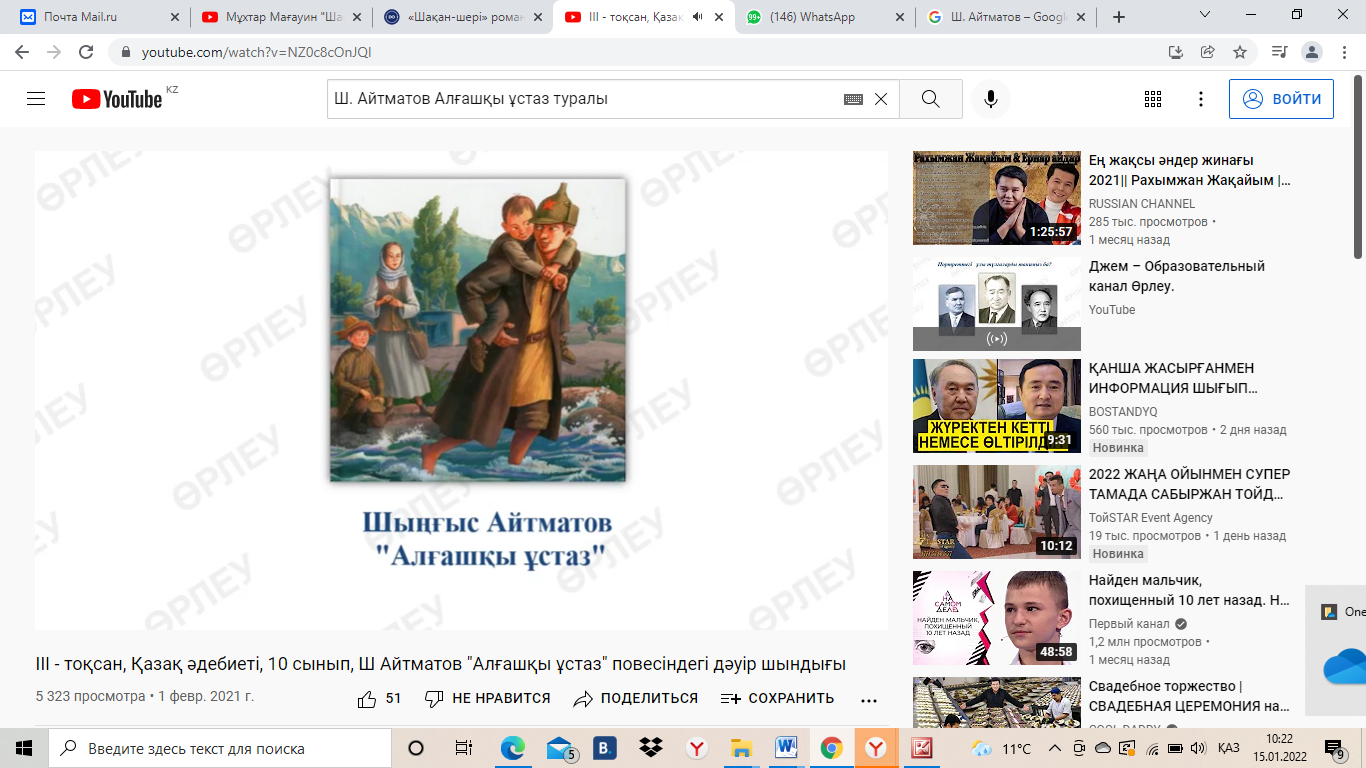Open the Джем Өрлеу mix thumbnail
Viewport: 1366px width, 768px height.
click(997, 304)
